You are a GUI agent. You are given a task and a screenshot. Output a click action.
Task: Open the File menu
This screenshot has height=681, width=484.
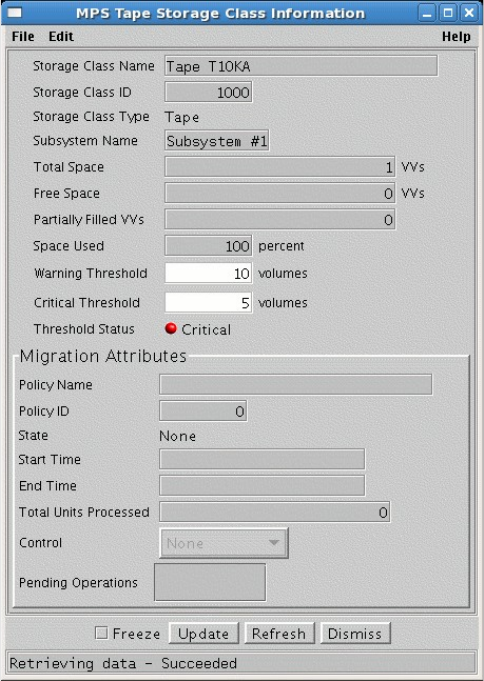[x=23, y=36]
